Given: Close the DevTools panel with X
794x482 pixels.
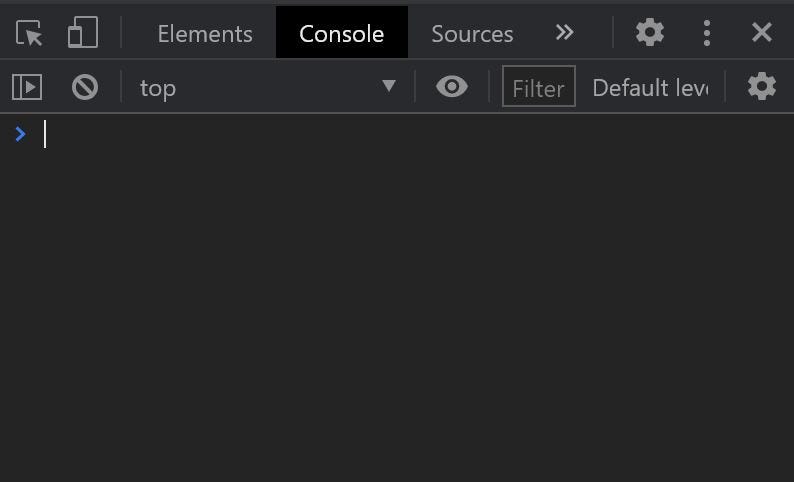Looking at the screenshot, I should [x=762, y=32].
